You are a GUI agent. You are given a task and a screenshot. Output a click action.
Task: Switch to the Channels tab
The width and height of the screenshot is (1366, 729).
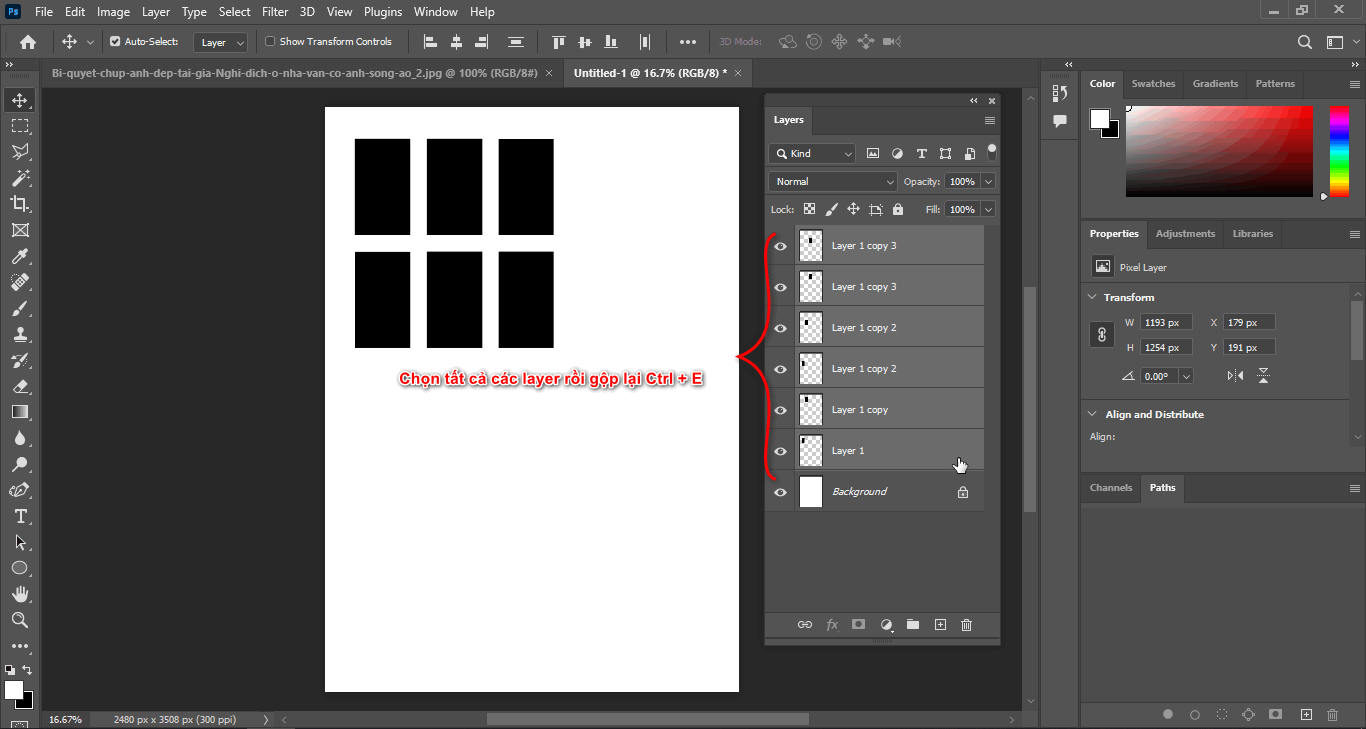[1110, 488]
